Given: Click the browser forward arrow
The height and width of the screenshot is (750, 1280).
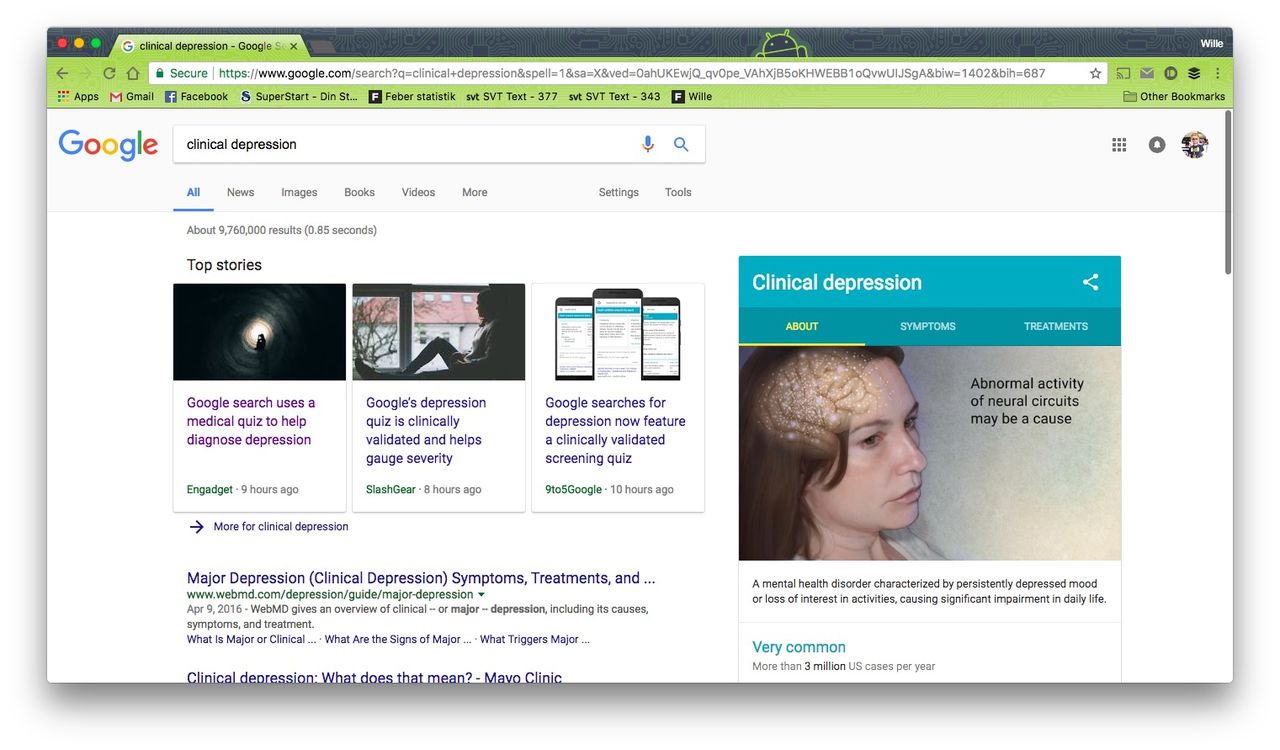Looking at the screenshot, I should (x=86, y=73).
